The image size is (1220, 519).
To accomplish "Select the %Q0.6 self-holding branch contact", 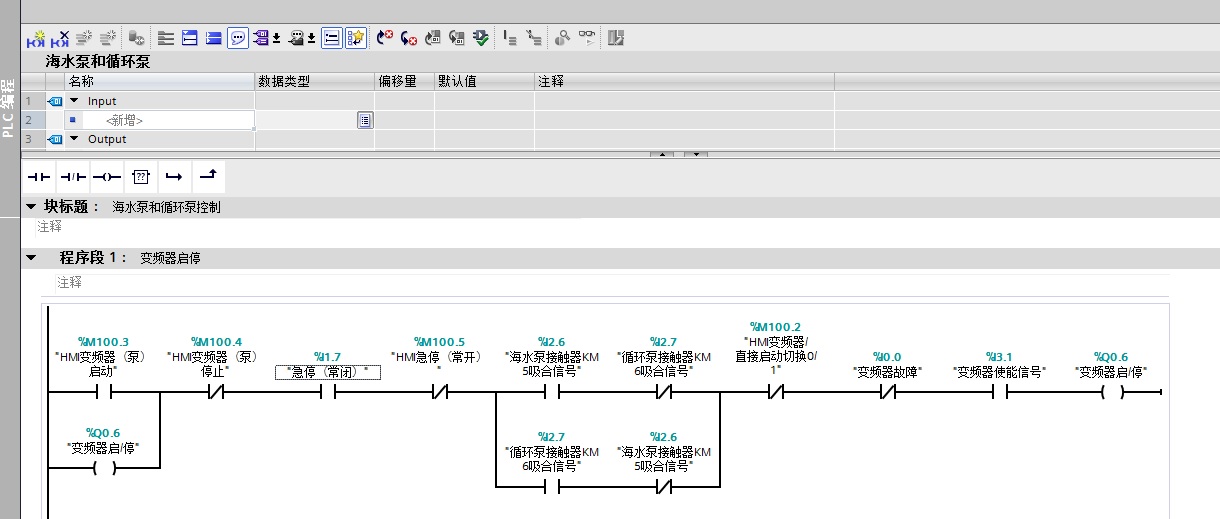I will (103, 467).
